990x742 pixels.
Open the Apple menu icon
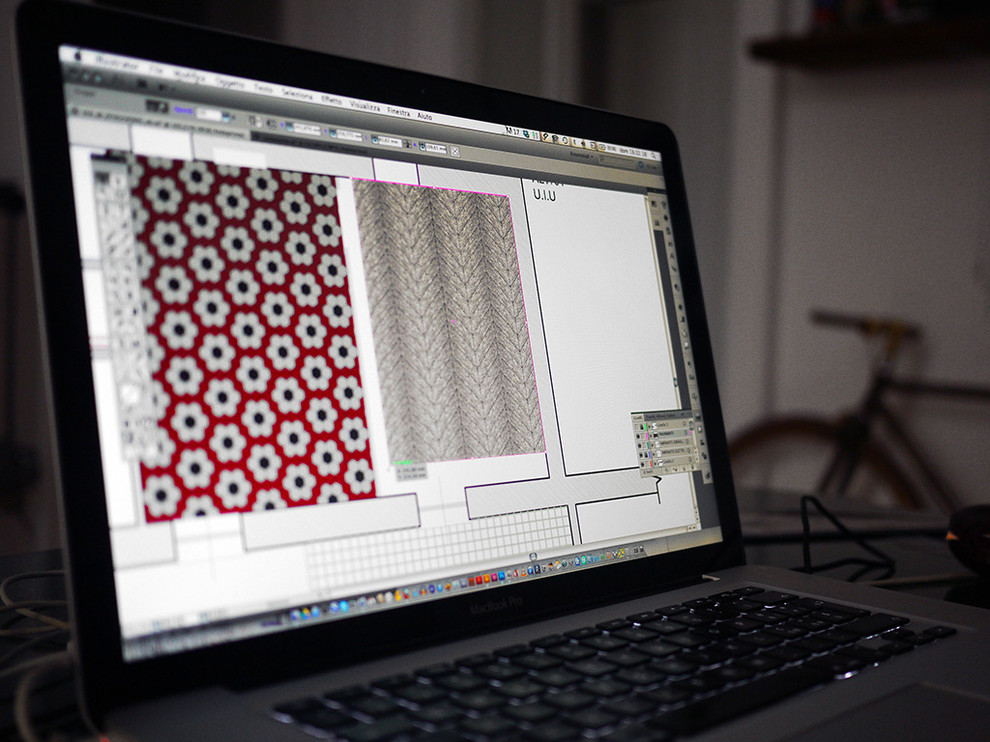pos(78,58)
